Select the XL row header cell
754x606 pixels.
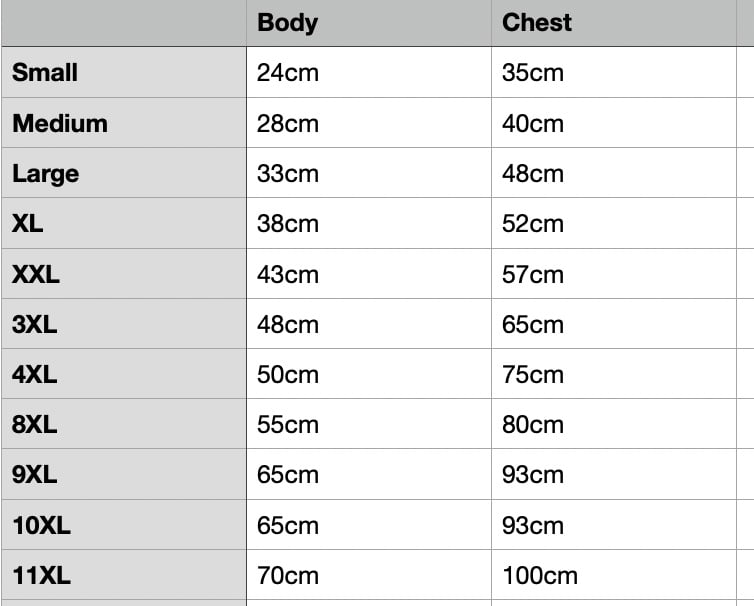pyautogui.click(x=124, y=224)
